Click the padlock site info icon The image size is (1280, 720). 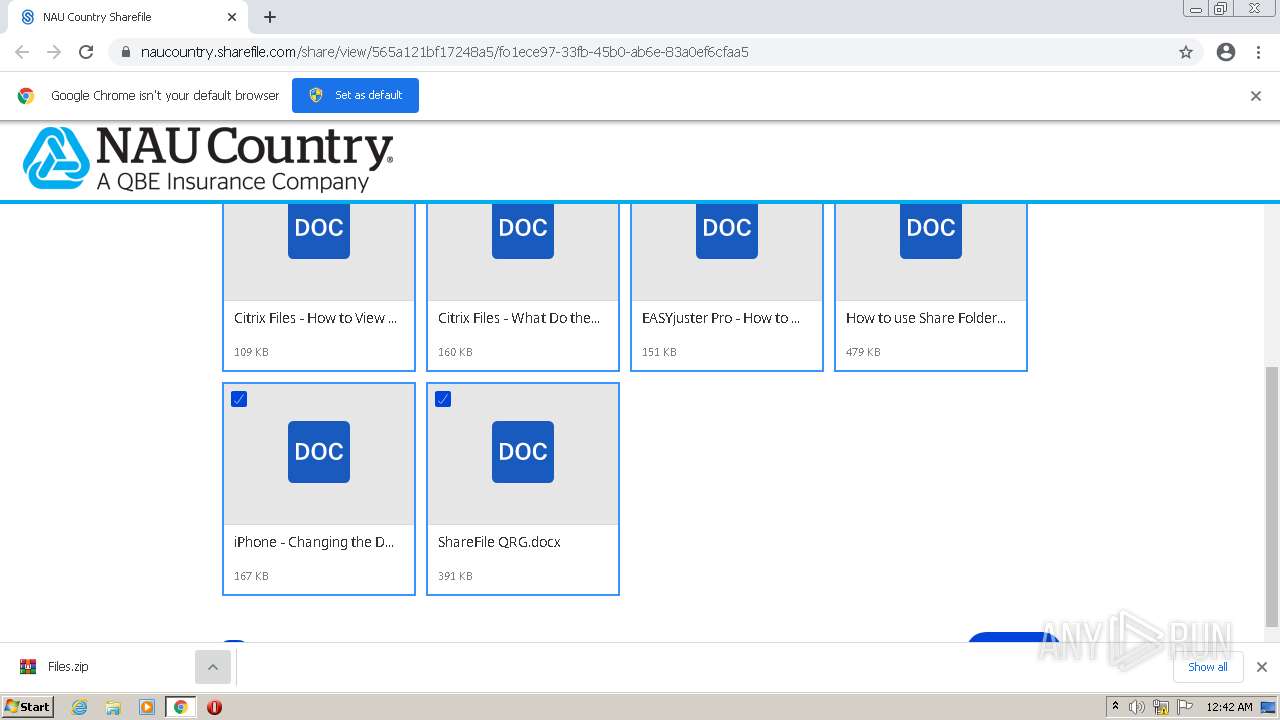126,52
